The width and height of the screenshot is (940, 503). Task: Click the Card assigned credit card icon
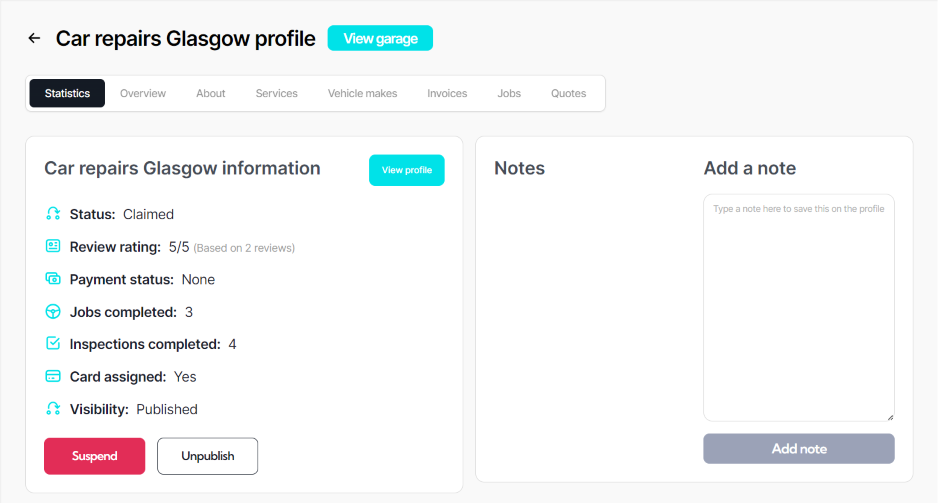[x=53, y=377]
